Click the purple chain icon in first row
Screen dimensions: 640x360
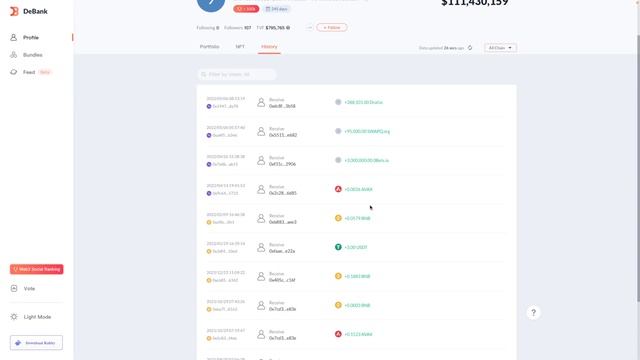tap(209, 106)
